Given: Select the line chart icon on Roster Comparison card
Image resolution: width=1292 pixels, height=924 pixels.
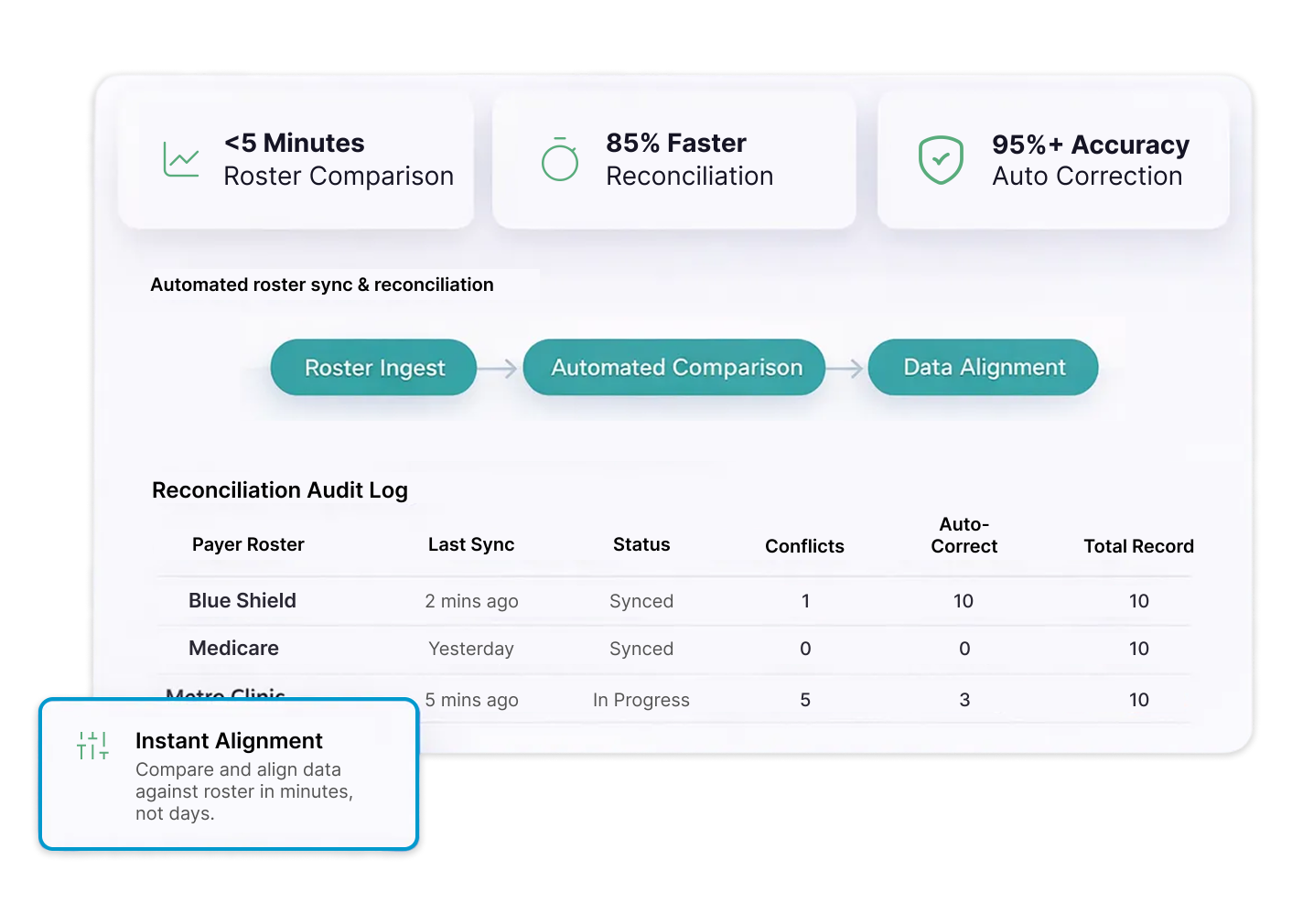Looking at the screenshot, I should (180, 159).
